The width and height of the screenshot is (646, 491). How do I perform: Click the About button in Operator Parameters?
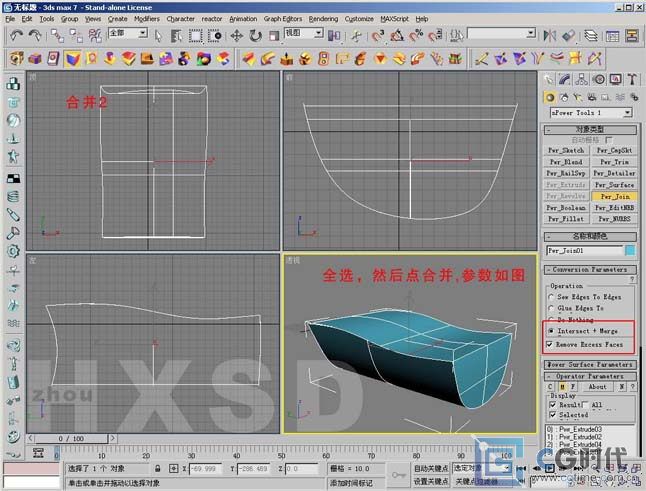pyautogui.click(x=597, y=387)
